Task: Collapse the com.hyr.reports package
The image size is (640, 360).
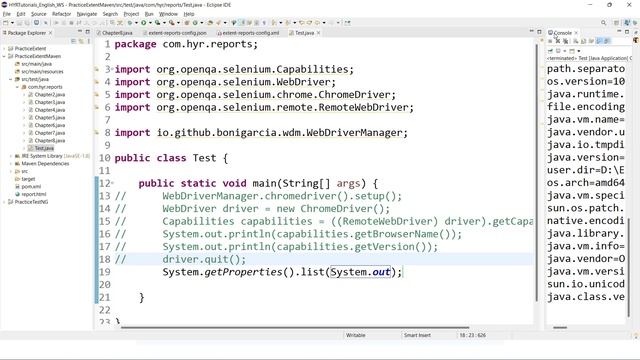Action: (x=18, y=87)
